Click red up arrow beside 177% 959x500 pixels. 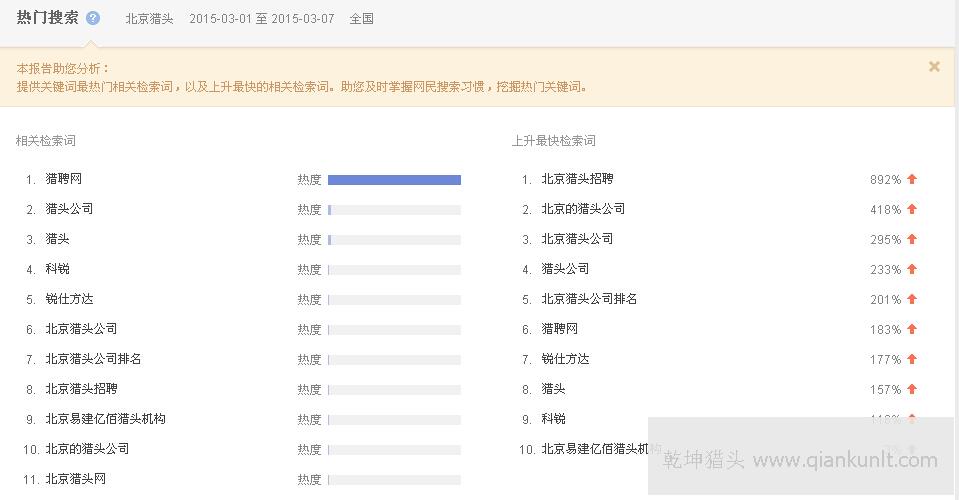pos(912,359)
